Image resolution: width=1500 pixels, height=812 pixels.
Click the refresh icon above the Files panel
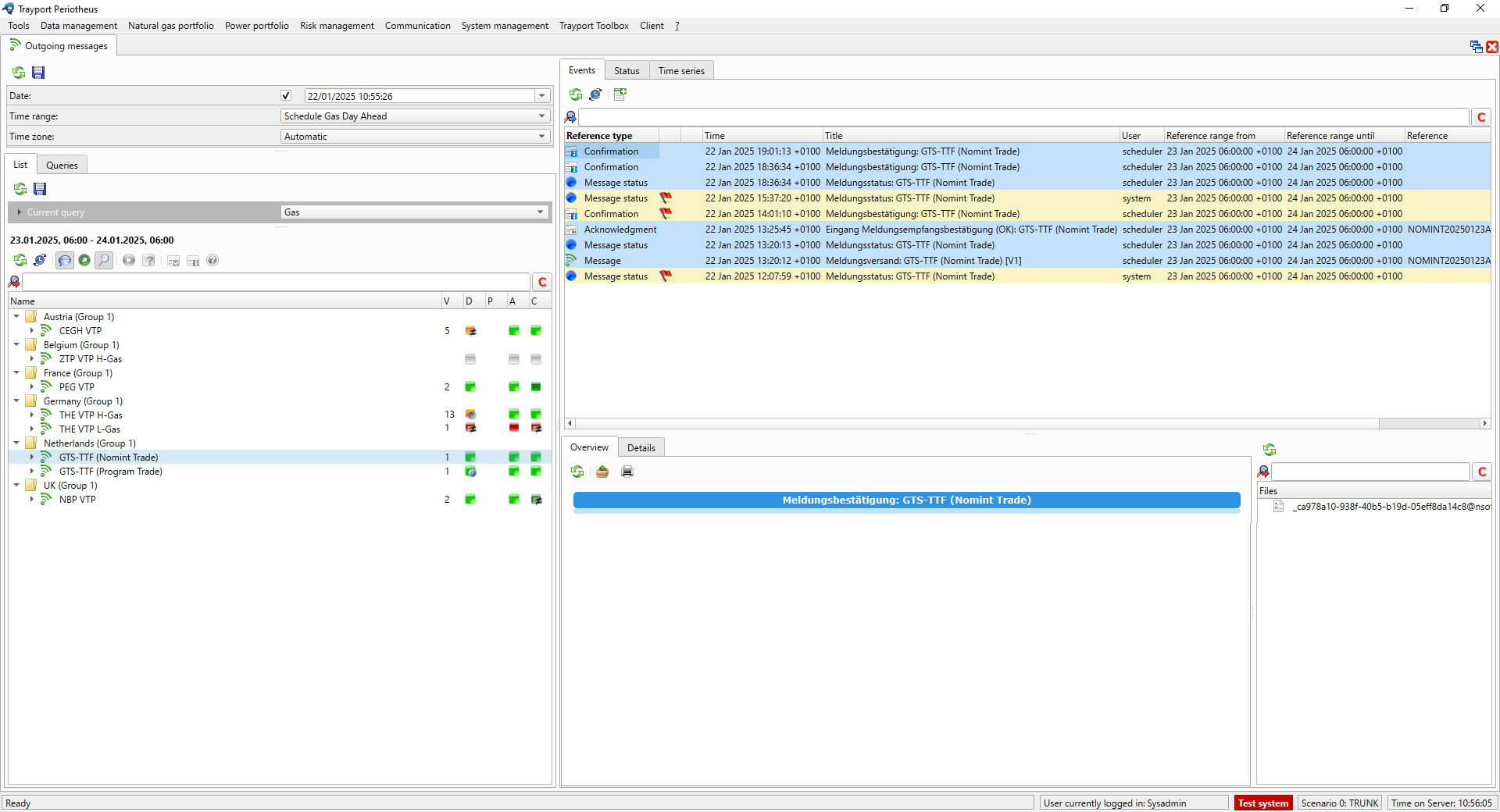[1270, 450]
